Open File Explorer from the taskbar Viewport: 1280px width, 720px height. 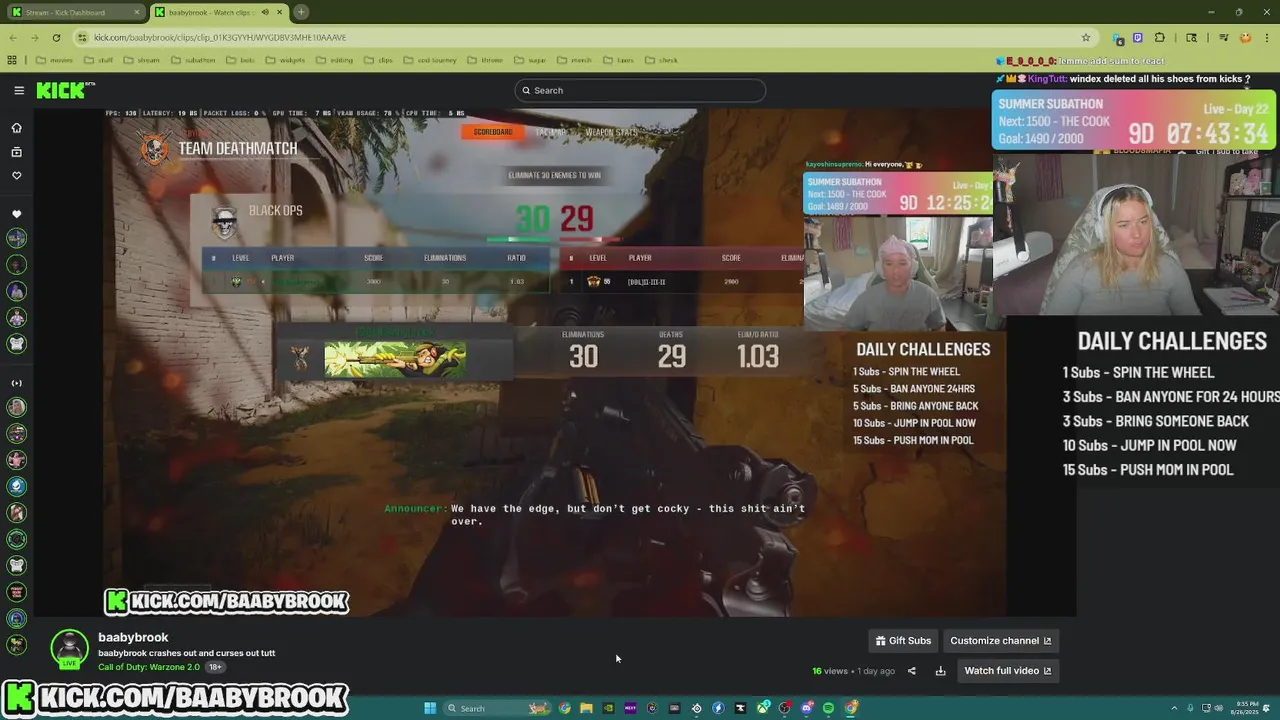pos(586,708)
